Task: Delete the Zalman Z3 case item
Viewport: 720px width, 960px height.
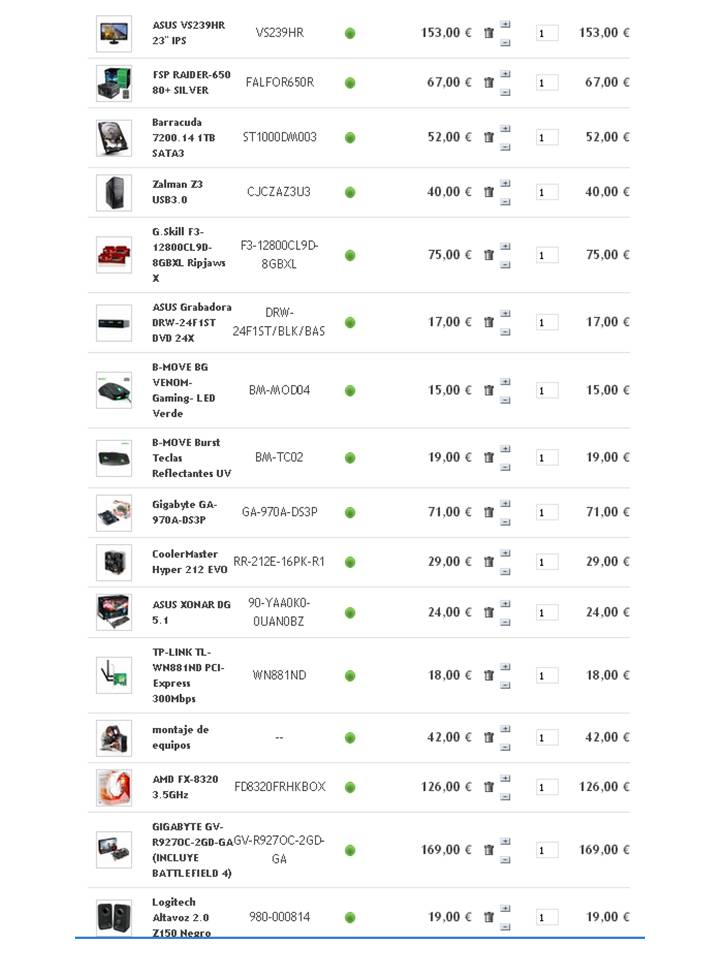Action: coord(489,192)
